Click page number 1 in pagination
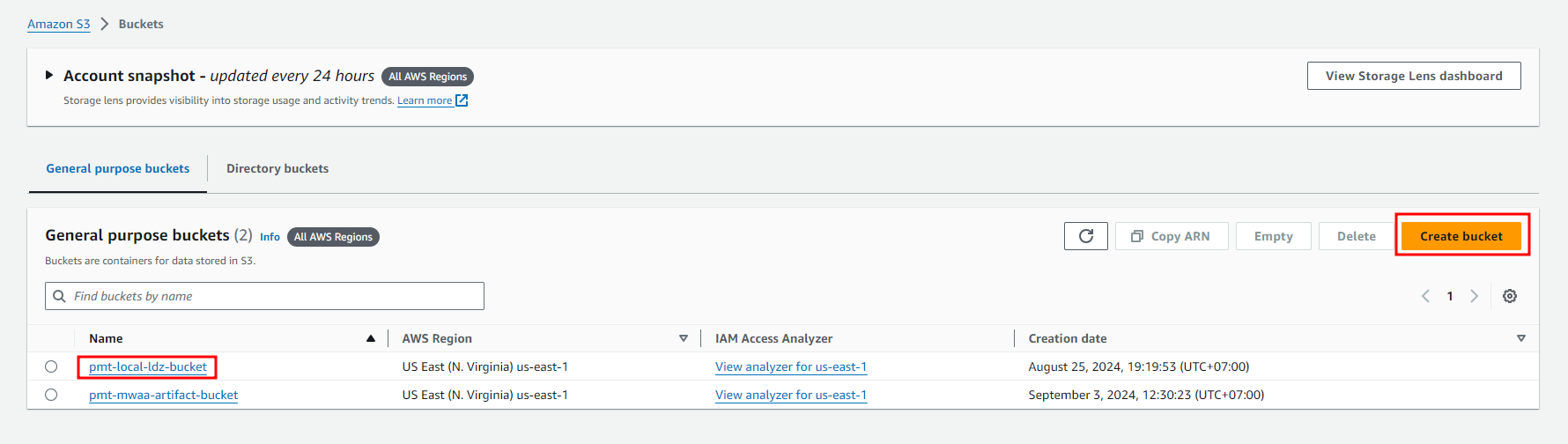1568x444 pixels. pyautogui.click(x=1450, y=296)
